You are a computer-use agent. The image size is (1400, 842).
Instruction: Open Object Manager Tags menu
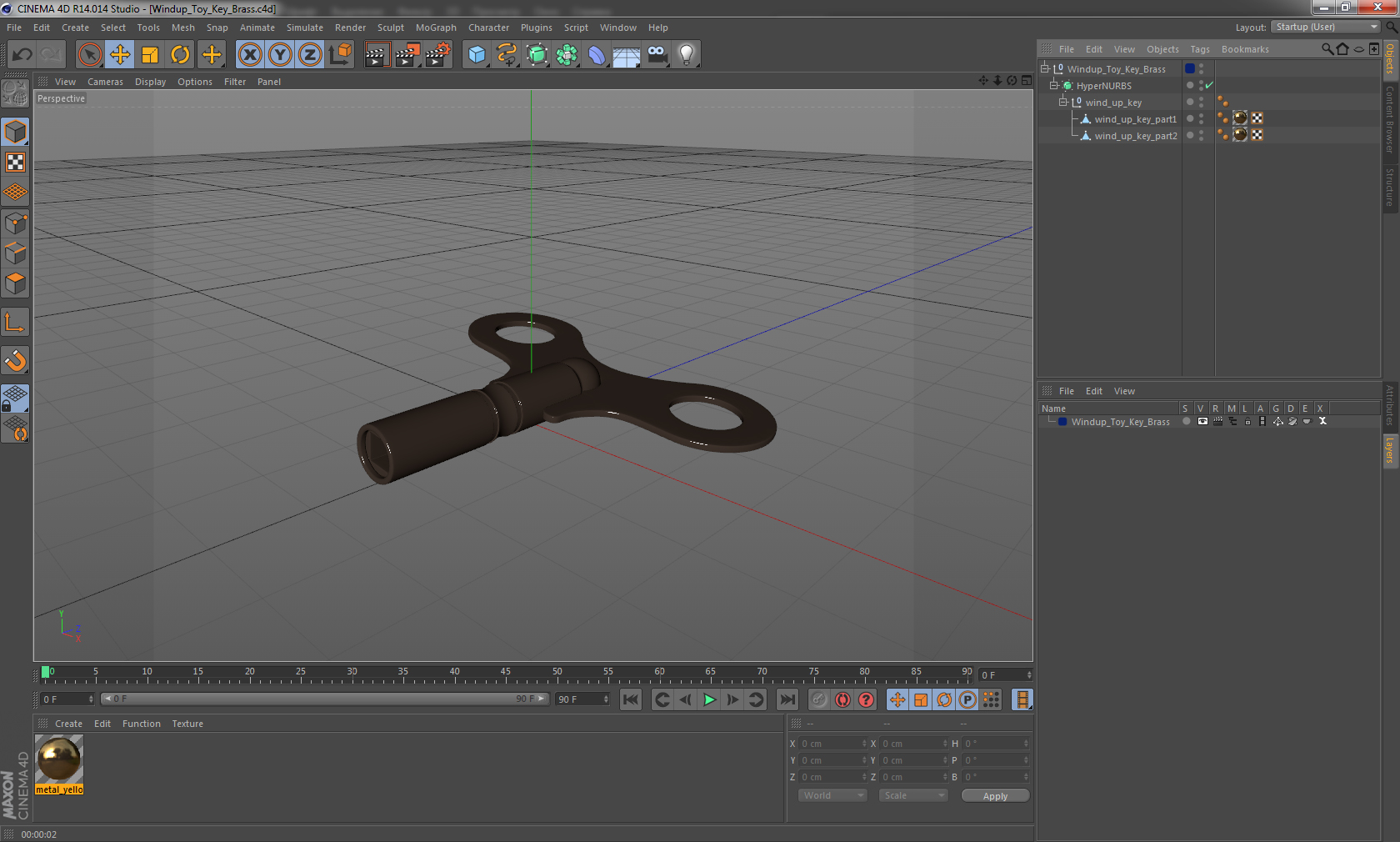(1200, 49)
